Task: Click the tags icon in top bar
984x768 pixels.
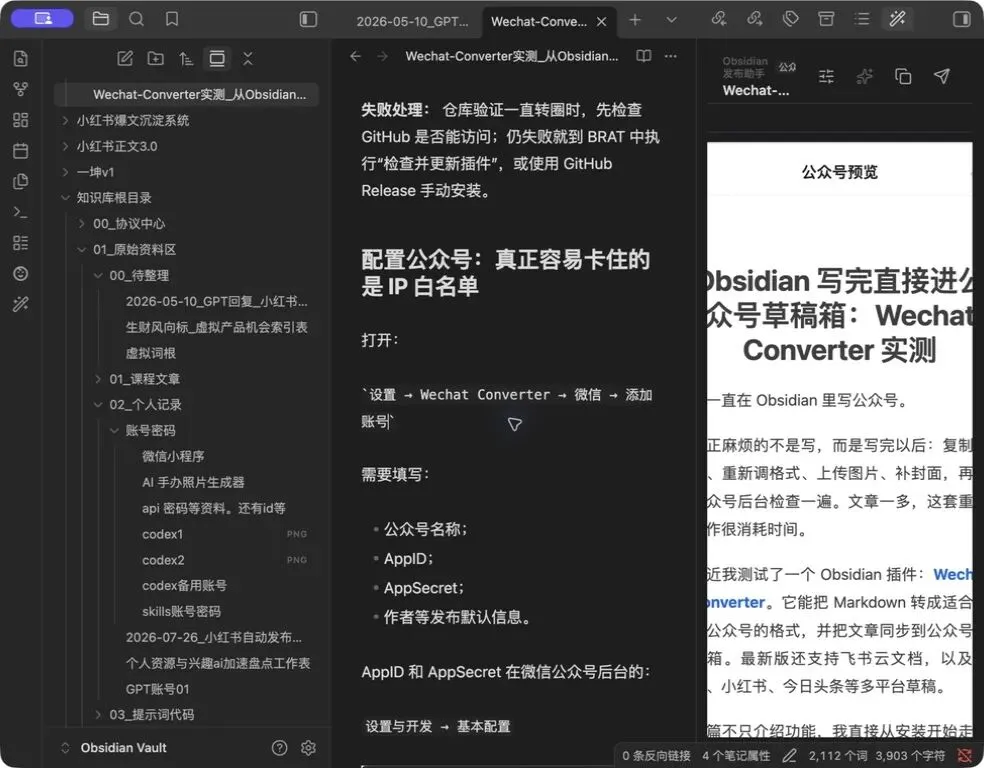Action: [x=791, y=19]
